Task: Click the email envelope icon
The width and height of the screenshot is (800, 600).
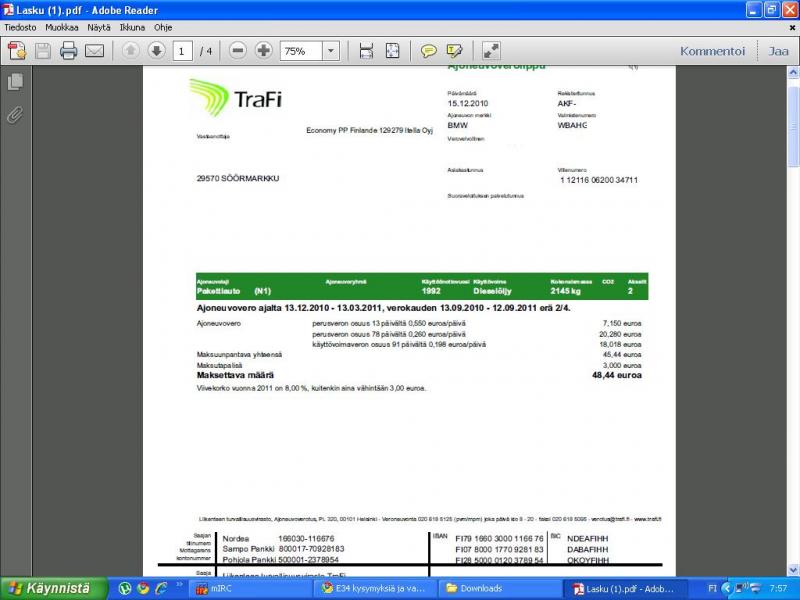Action: click(x=95, y=51)
